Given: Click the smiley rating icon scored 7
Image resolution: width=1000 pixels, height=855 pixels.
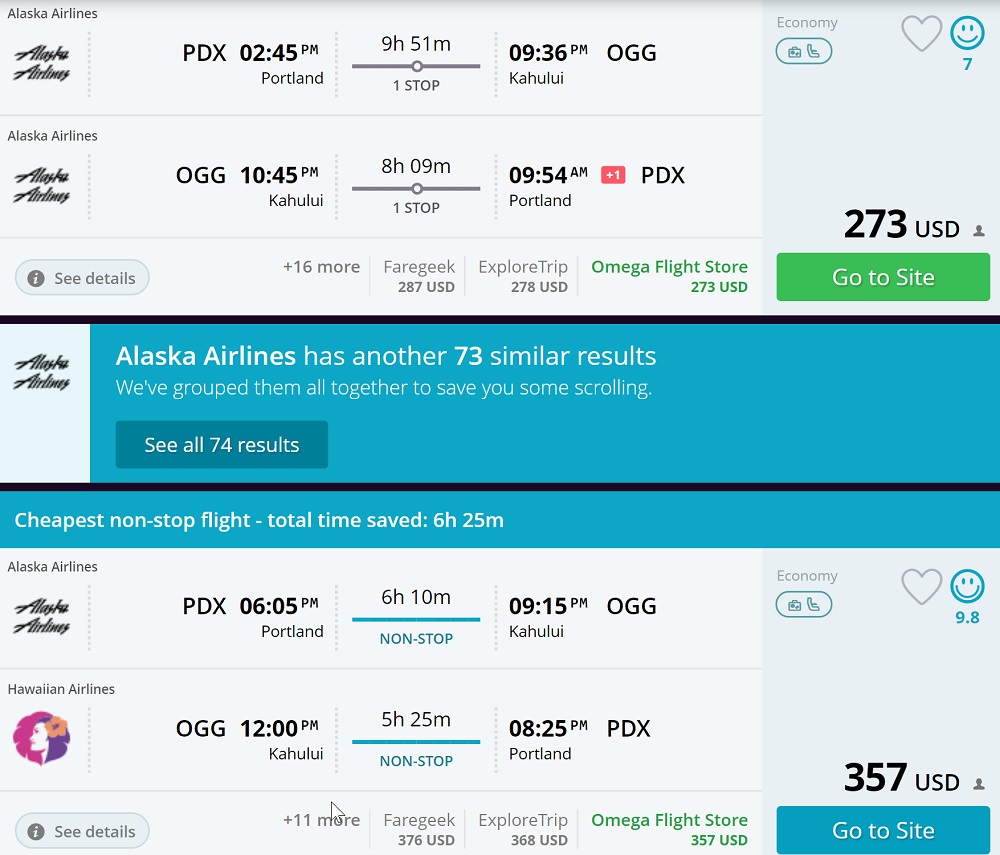Looking at the screenshot, I should [967, 34].
